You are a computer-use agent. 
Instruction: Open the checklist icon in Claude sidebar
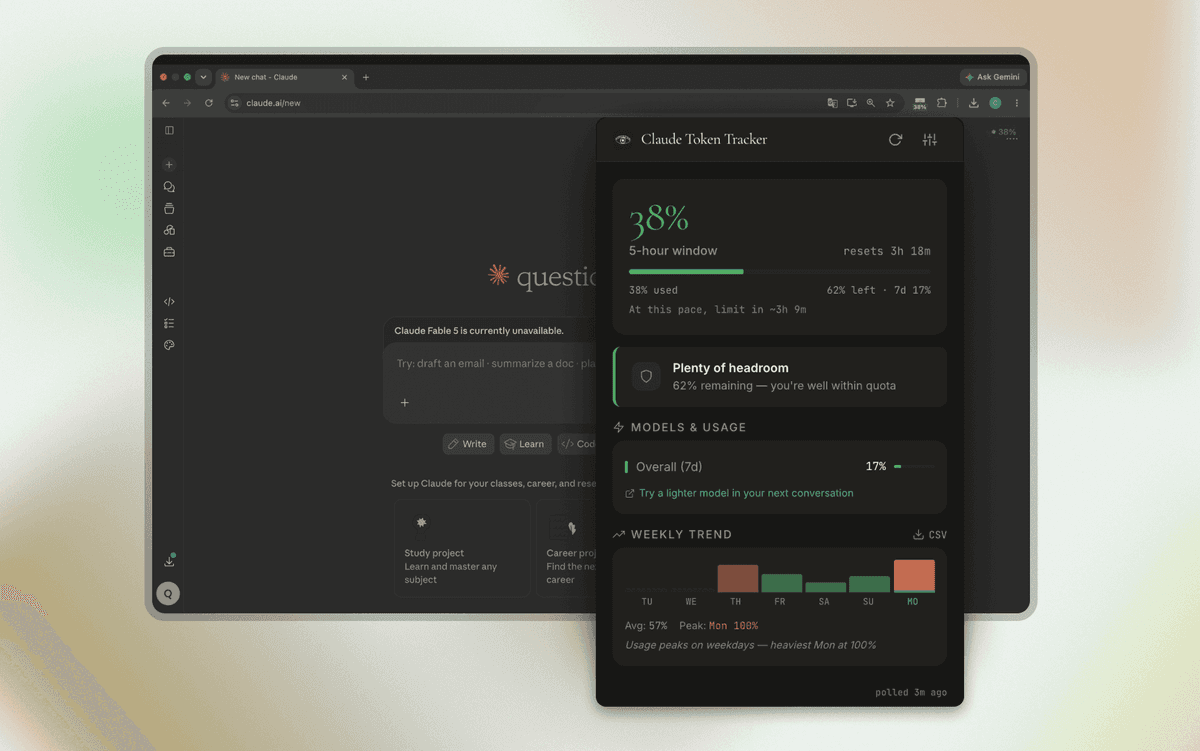click(x=169, y=323)
